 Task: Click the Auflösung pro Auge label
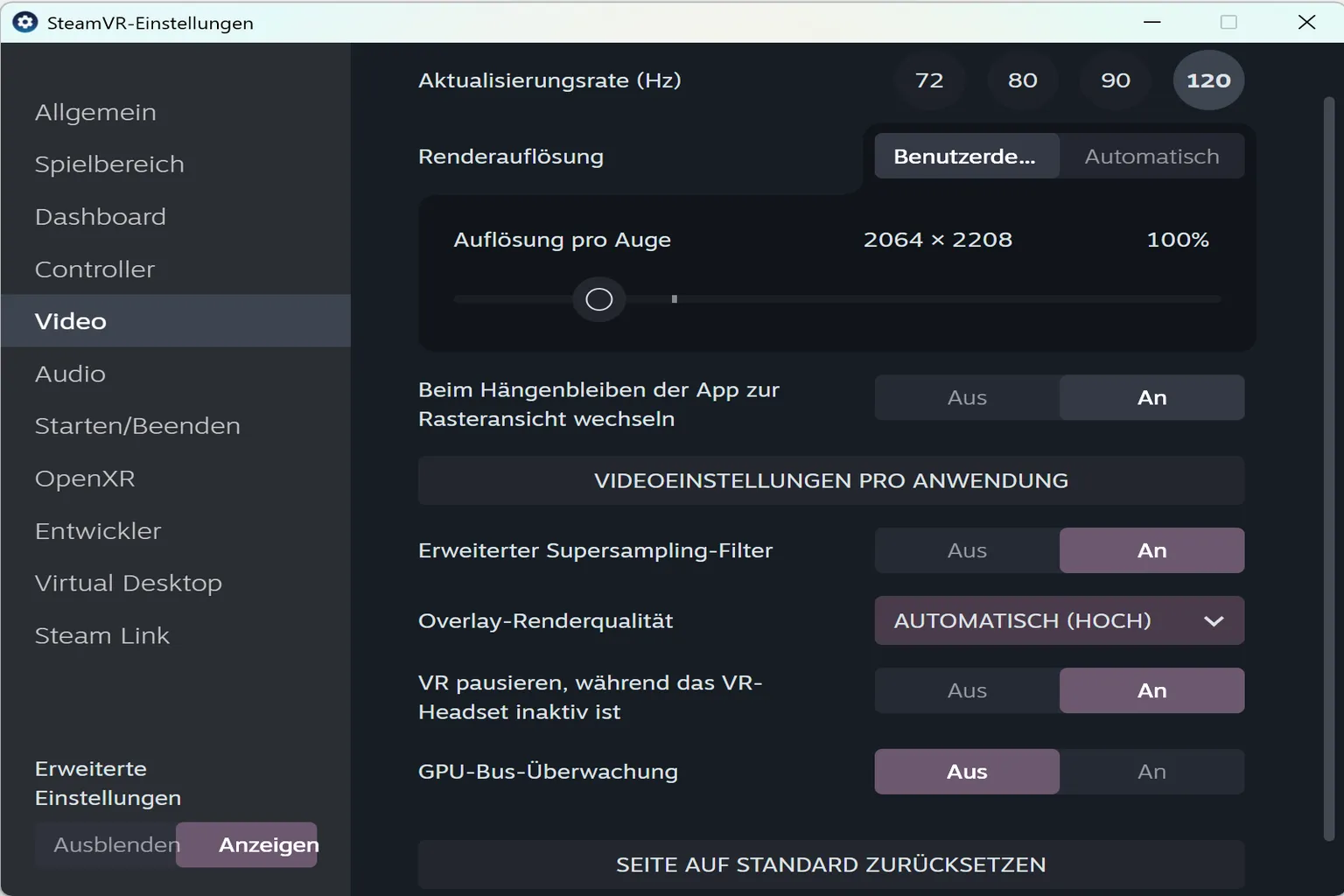(563, 240)
